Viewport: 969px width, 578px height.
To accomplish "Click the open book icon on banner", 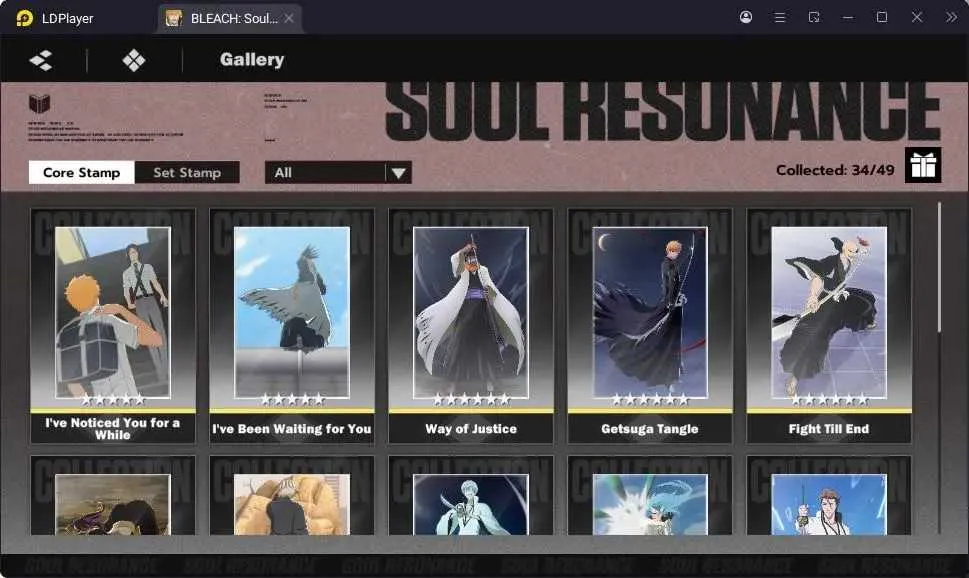I will pyautogui.click(x=40, y=103).
